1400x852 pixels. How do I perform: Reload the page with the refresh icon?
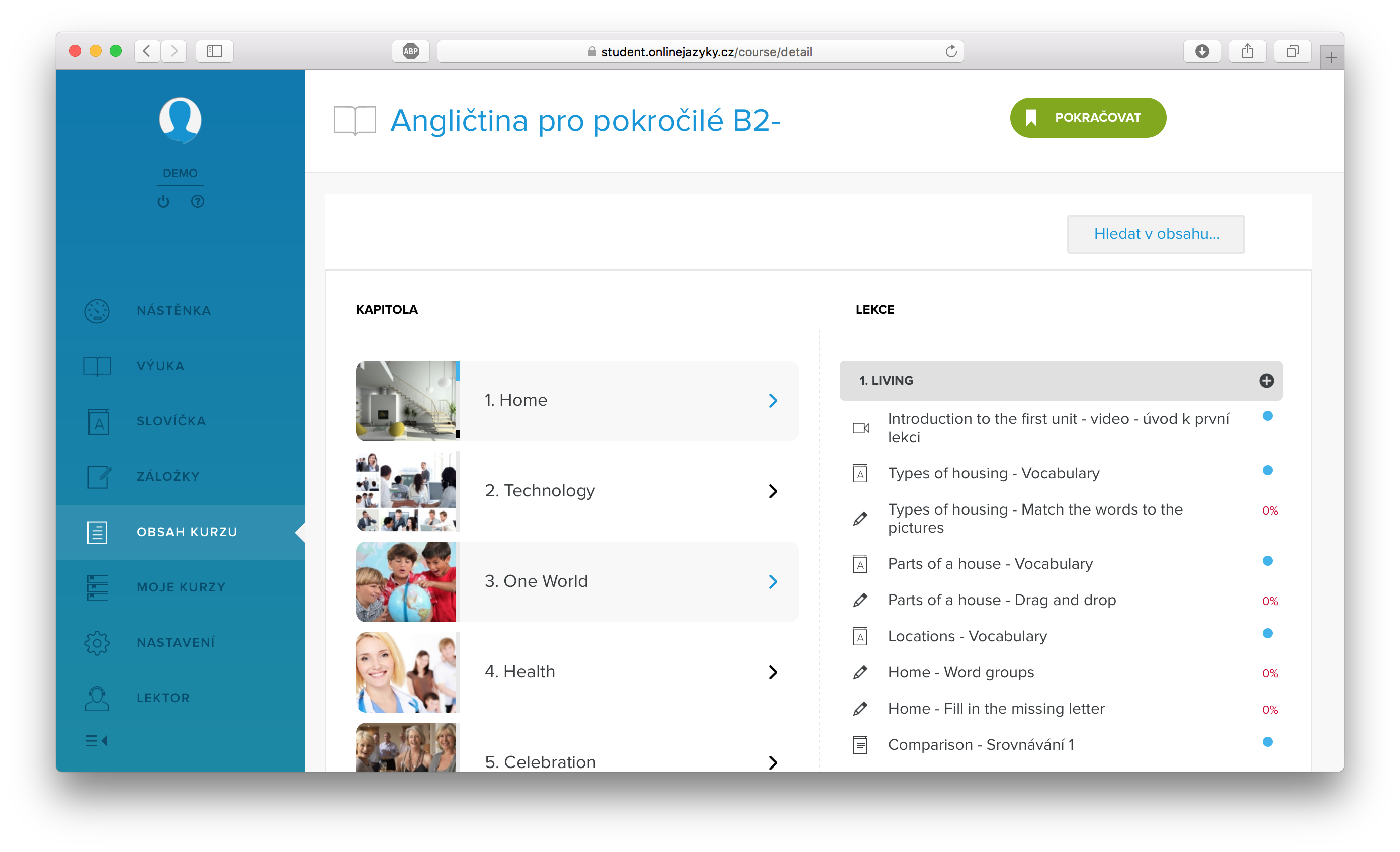[951, 51]
